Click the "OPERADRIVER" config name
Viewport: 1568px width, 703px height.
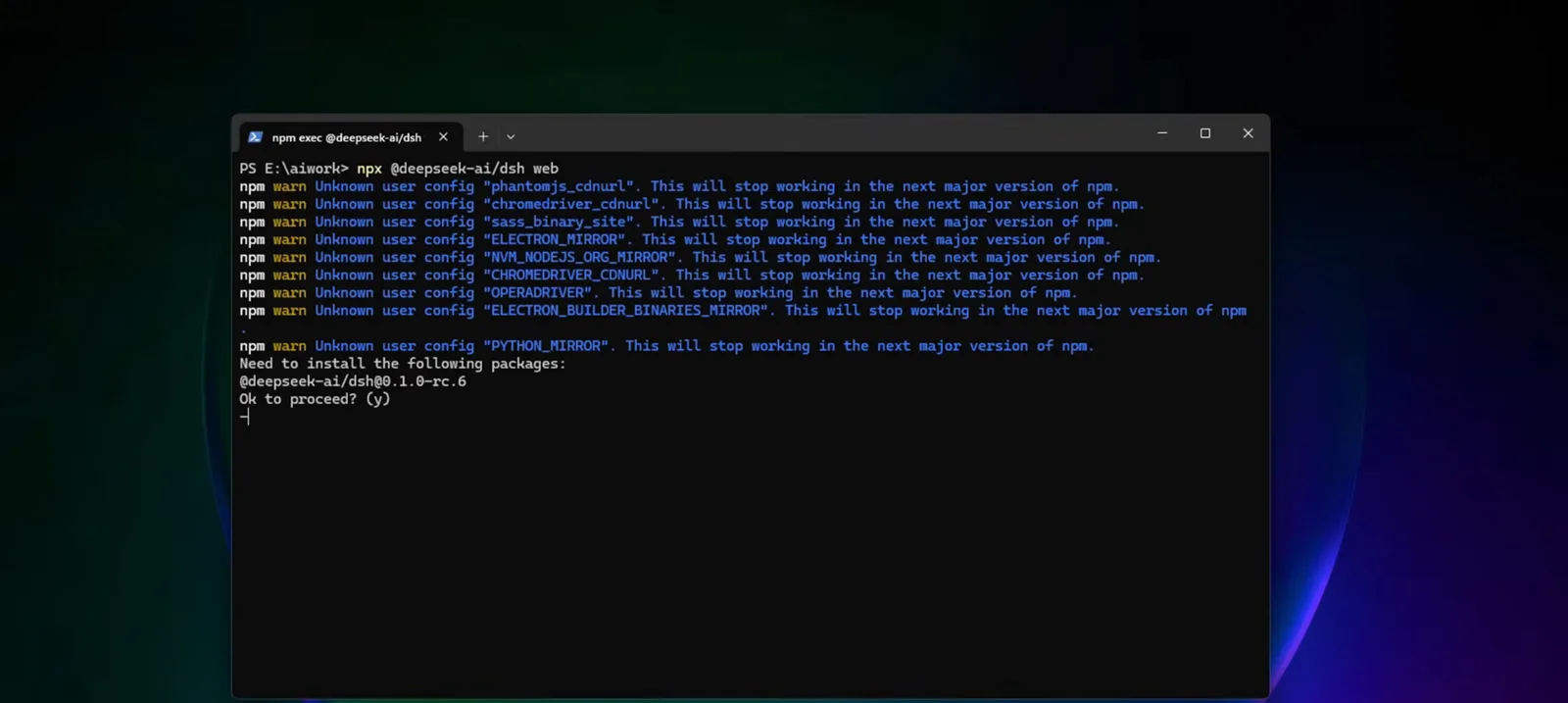(x=541, y=292)
